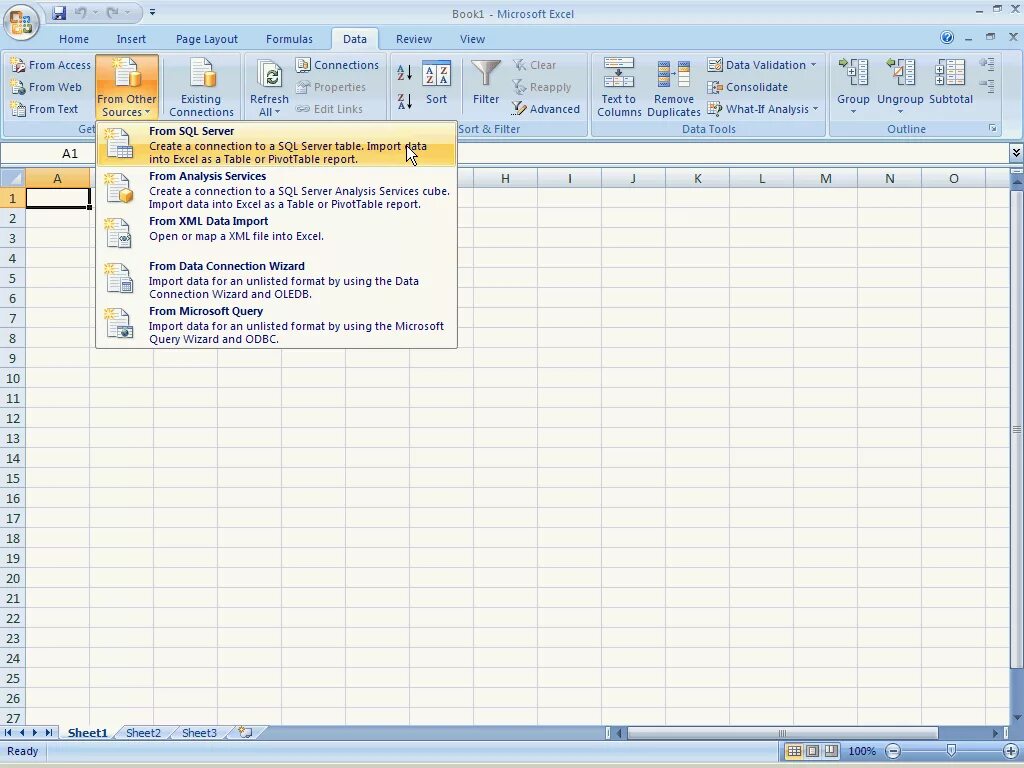Click the horizontal scrollbar thumb
This screenshot has height=768, width=1024.
[x=782, y=733]
